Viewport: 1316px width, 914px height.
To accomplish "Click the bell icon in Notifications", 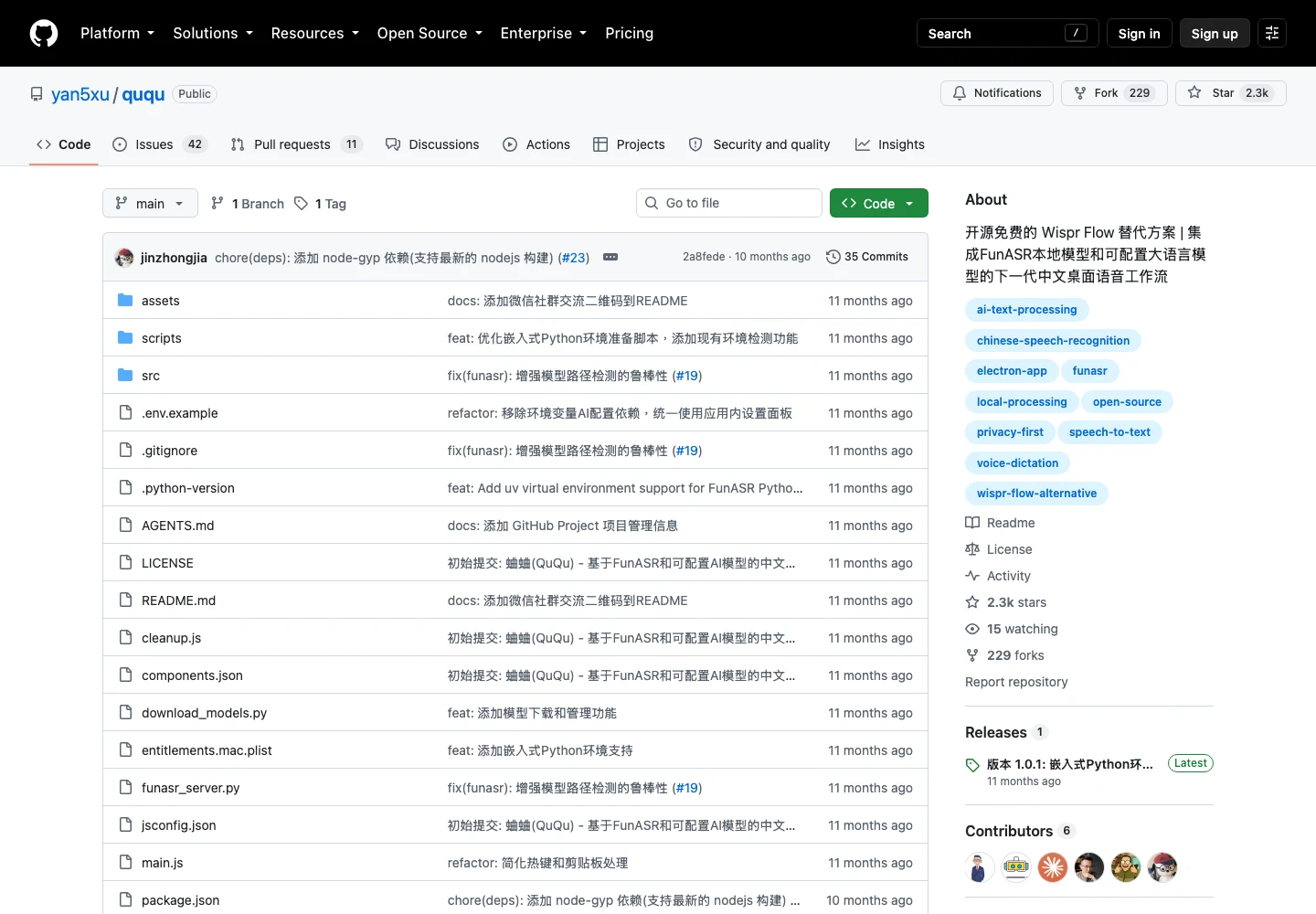I will click(960, 93).
